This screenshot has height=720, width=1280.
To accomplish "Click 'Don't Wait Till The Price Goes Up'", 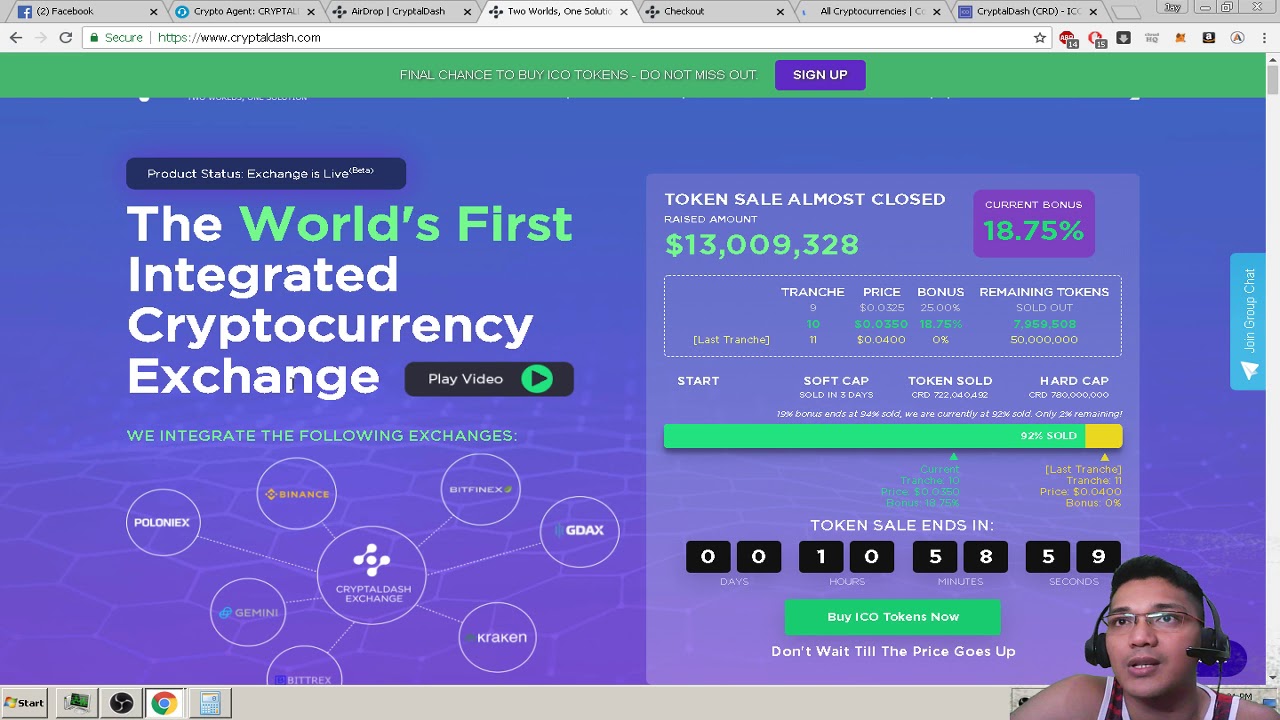I will [893, 651].
